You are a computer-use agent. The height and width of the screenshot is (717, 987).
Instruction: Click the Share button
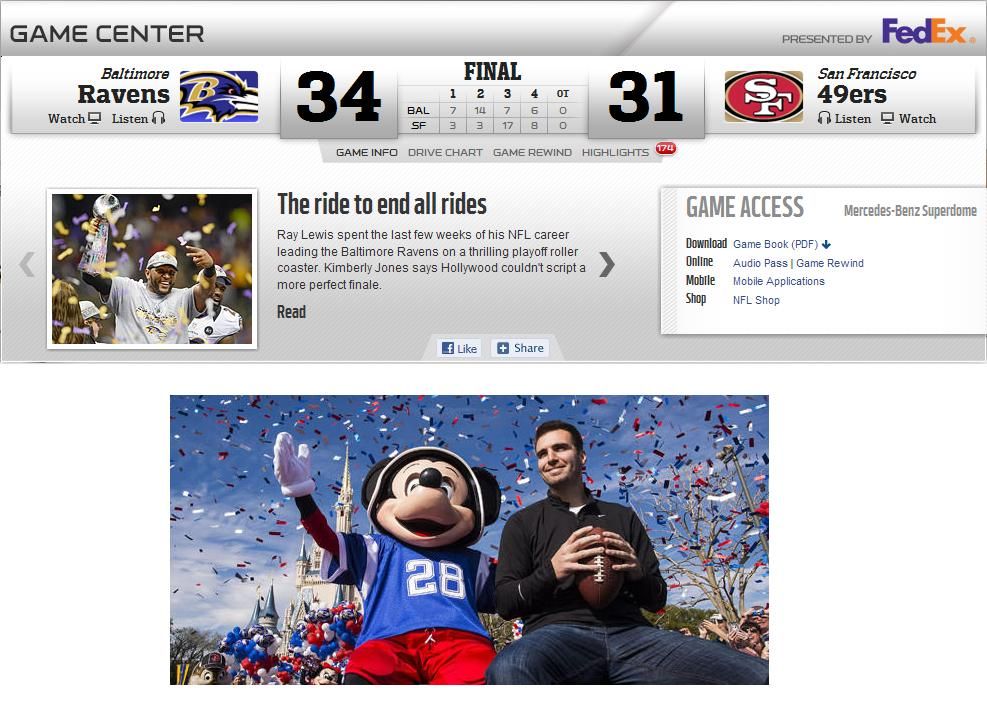point(520,348)
